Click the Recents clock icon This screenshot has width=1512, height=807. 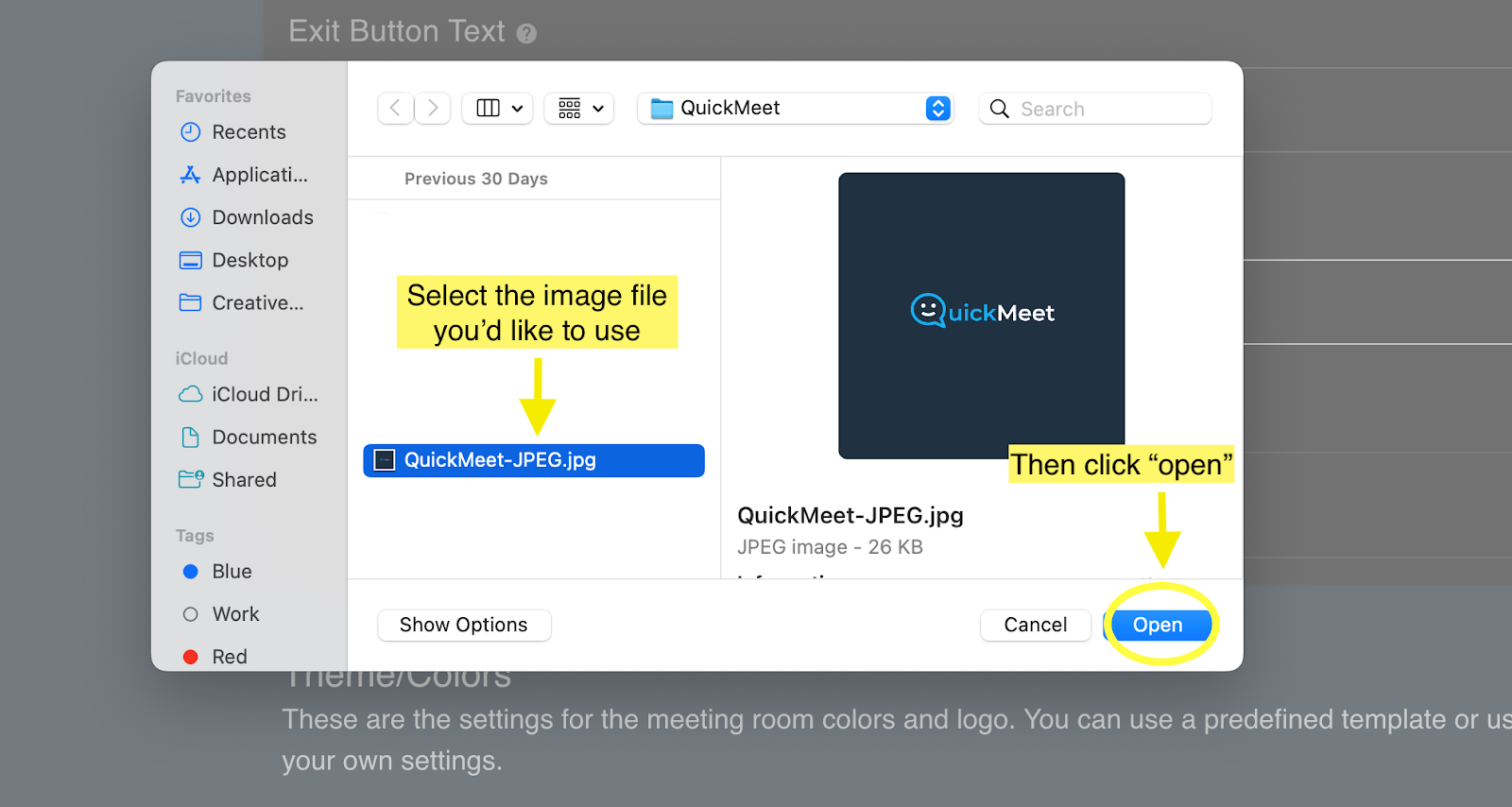point(191,132)
